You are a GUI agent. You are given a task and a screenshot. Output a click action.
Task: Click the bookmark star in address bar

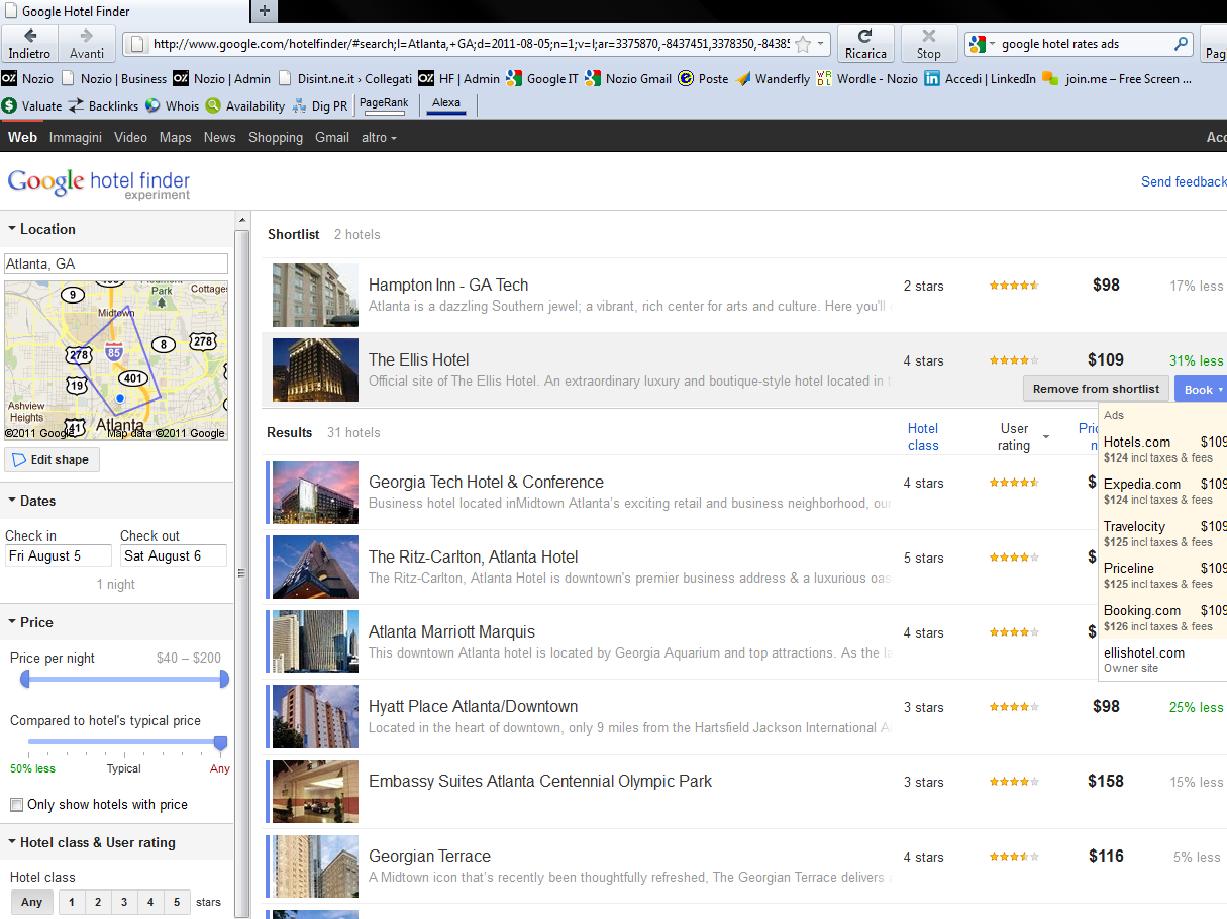click(x=803, y=44)
